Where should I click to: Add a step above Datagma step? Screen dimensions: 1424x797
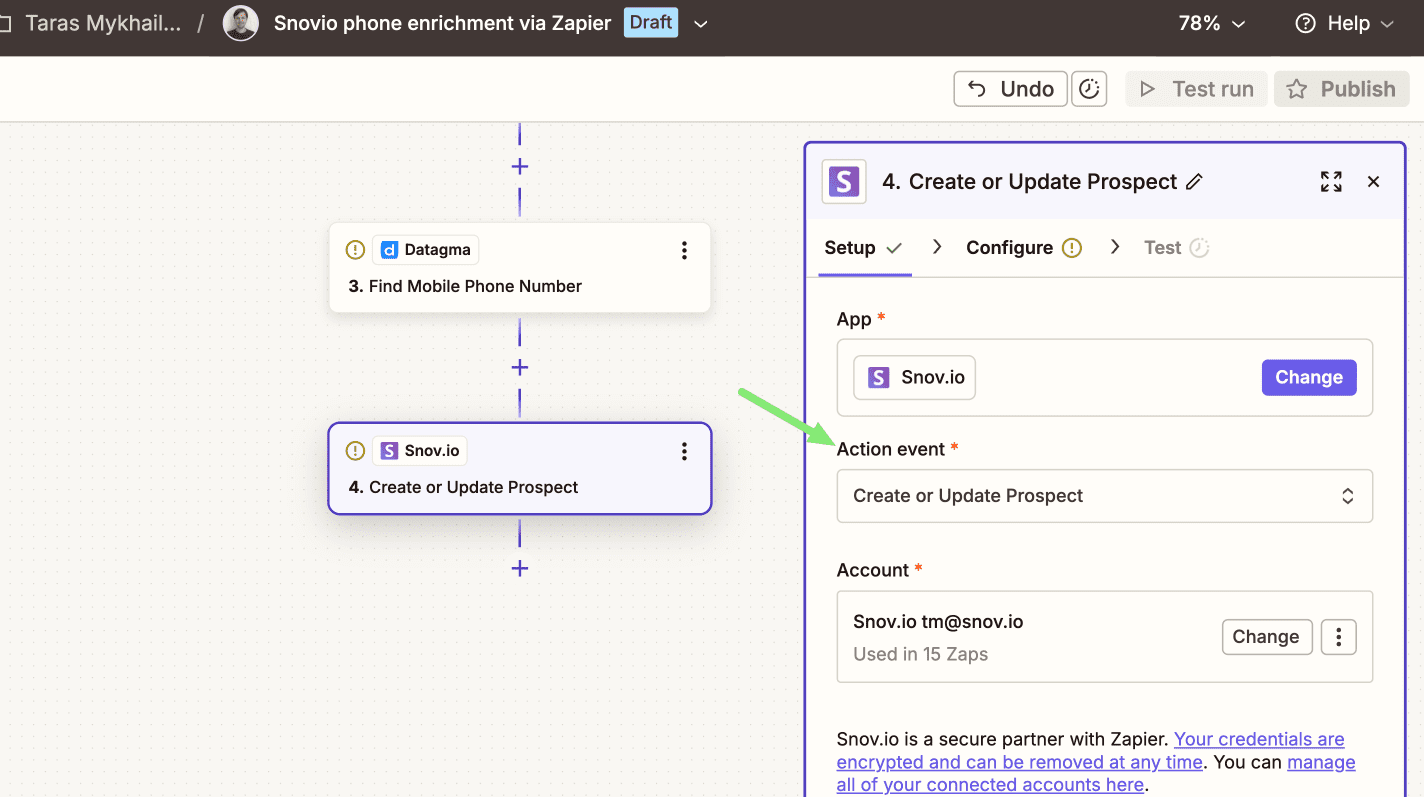tap(520, 167)
